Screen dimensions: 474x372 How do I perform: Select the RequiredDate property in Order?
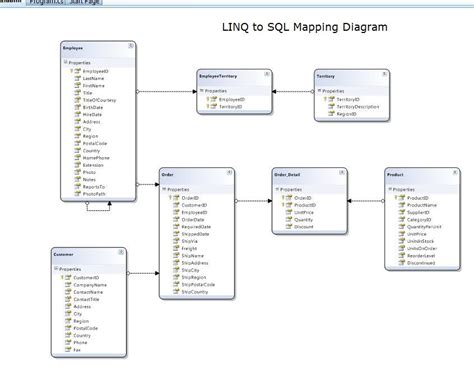tap(196, 227)
